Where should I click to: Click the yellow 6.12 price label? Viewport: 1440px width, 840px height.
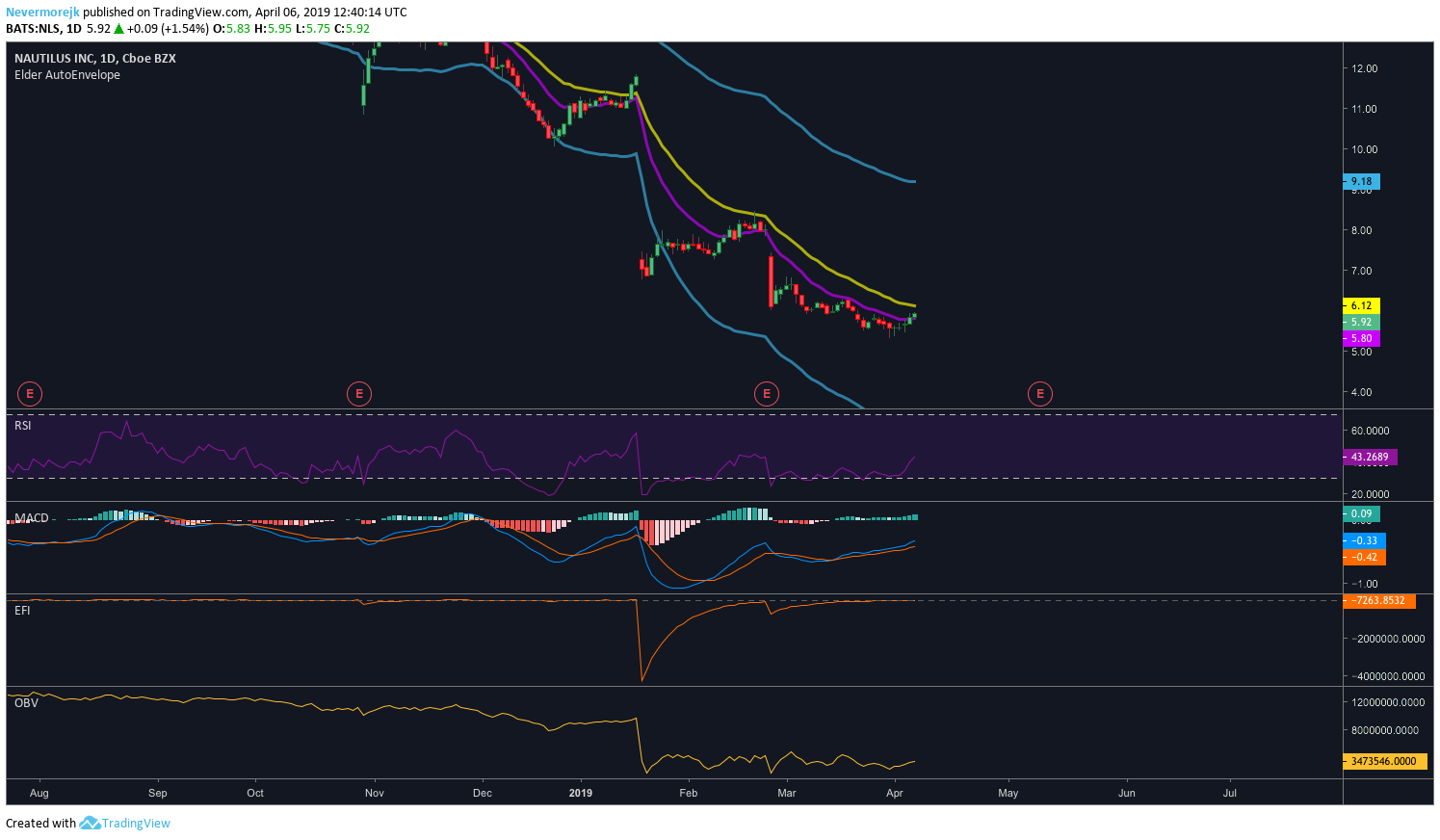(x=1361, y=305)
